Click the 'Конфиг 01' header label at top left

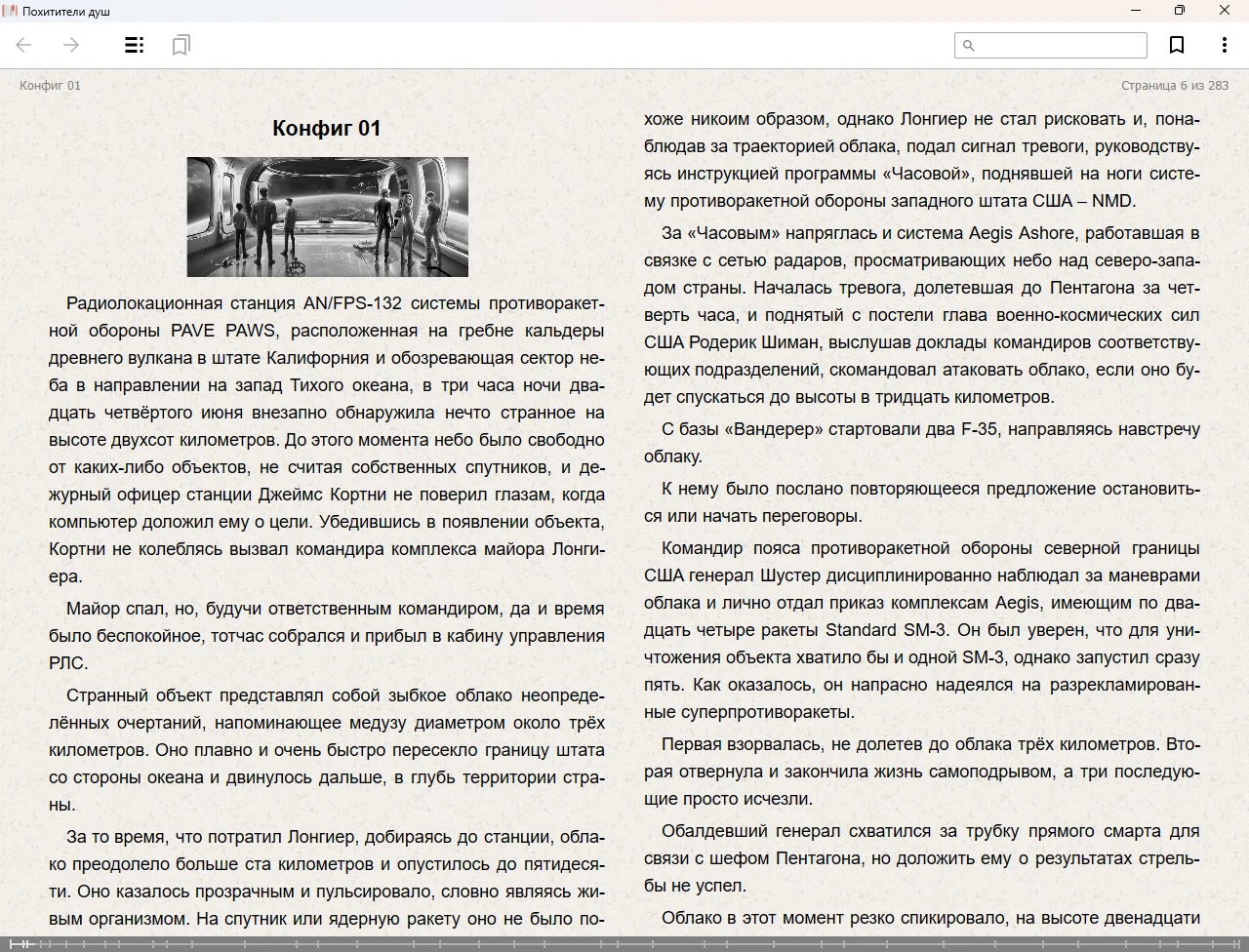tap(50, 85)
